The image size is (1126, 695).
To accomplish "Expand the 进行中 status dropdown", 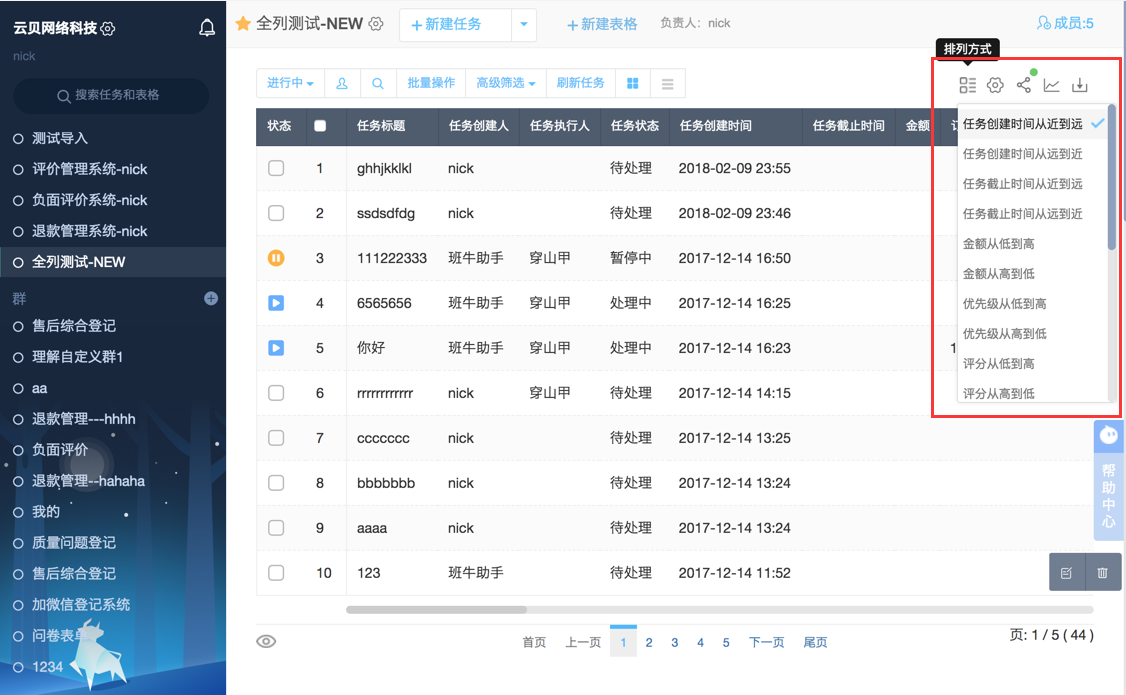I will (290, 83).
